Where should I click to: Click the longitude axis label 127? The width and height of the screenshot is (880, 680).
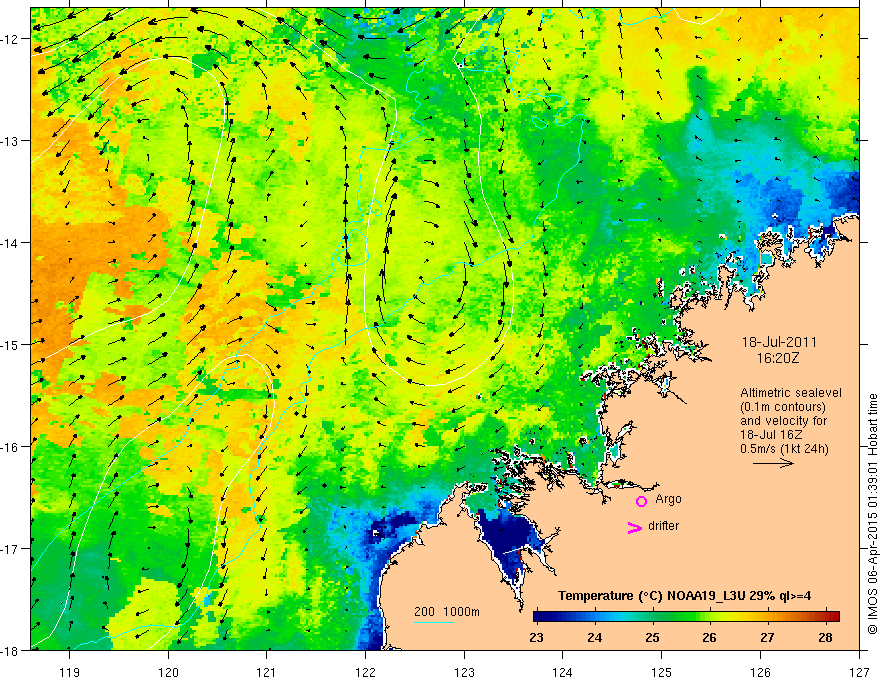859,672
